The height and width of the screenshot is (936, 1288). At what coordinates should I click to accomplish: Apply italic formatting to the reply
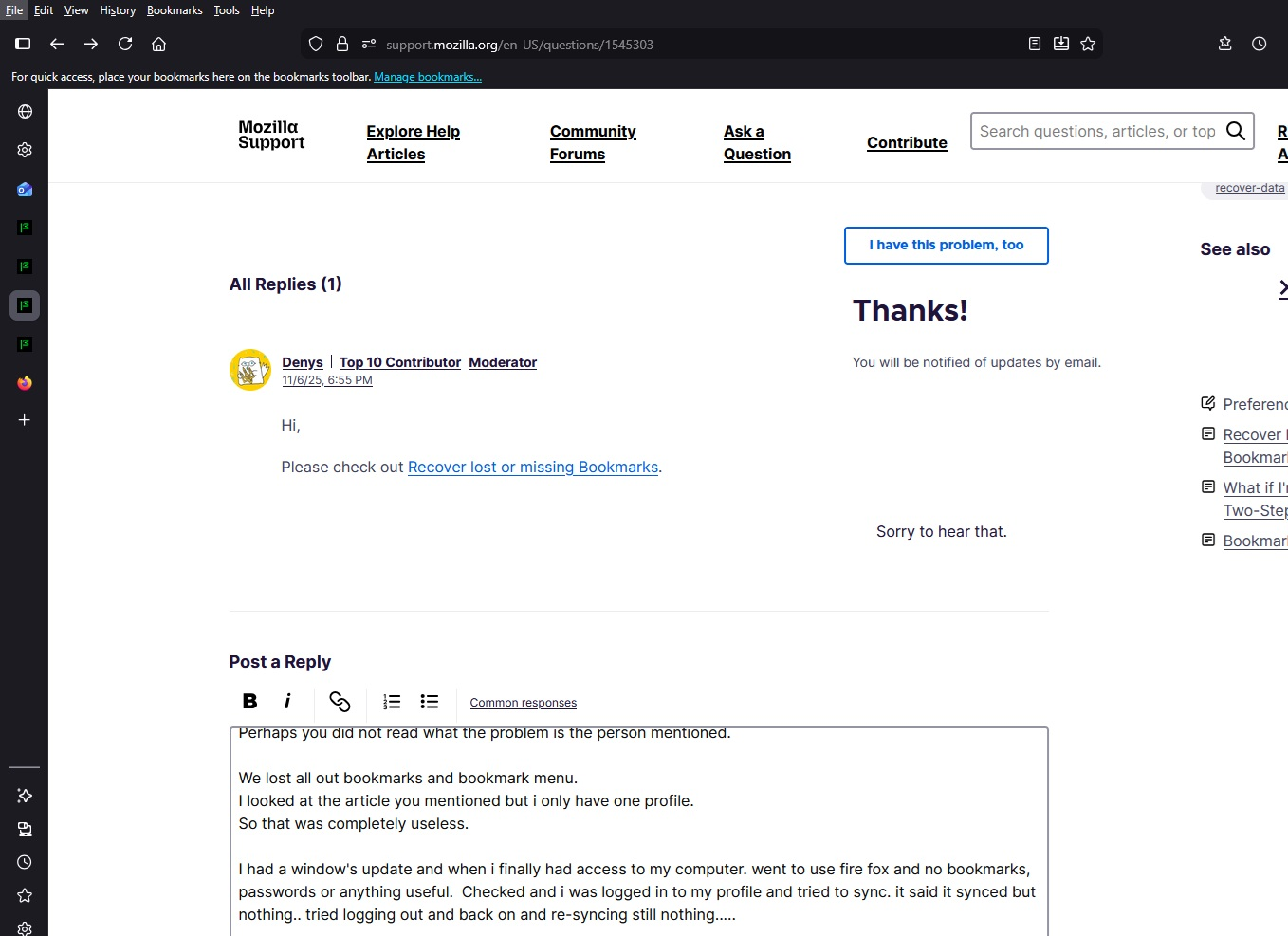[x=287, y=701]
